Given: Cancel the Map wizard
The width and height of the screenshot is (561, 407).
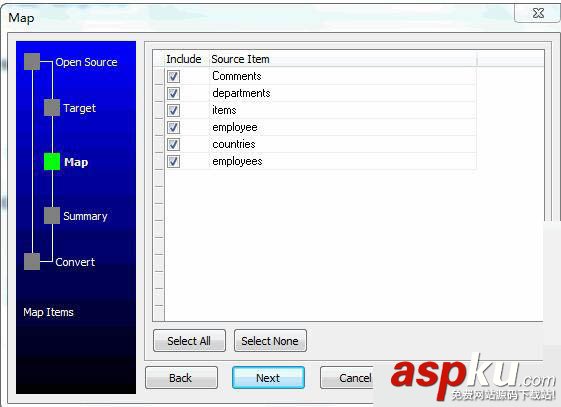Looking at the screenshot, I should pos(347,378).
